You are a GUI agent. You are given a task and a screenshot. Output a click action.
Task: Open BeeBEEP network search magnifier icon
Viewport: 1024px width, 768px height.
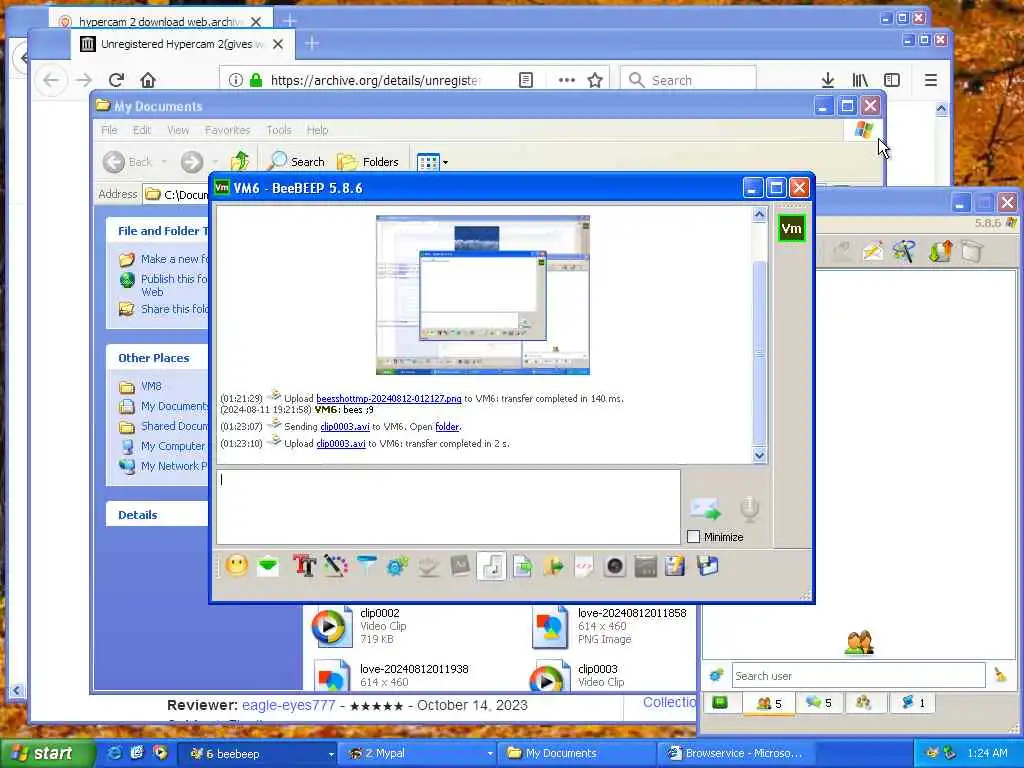[905, 251]
